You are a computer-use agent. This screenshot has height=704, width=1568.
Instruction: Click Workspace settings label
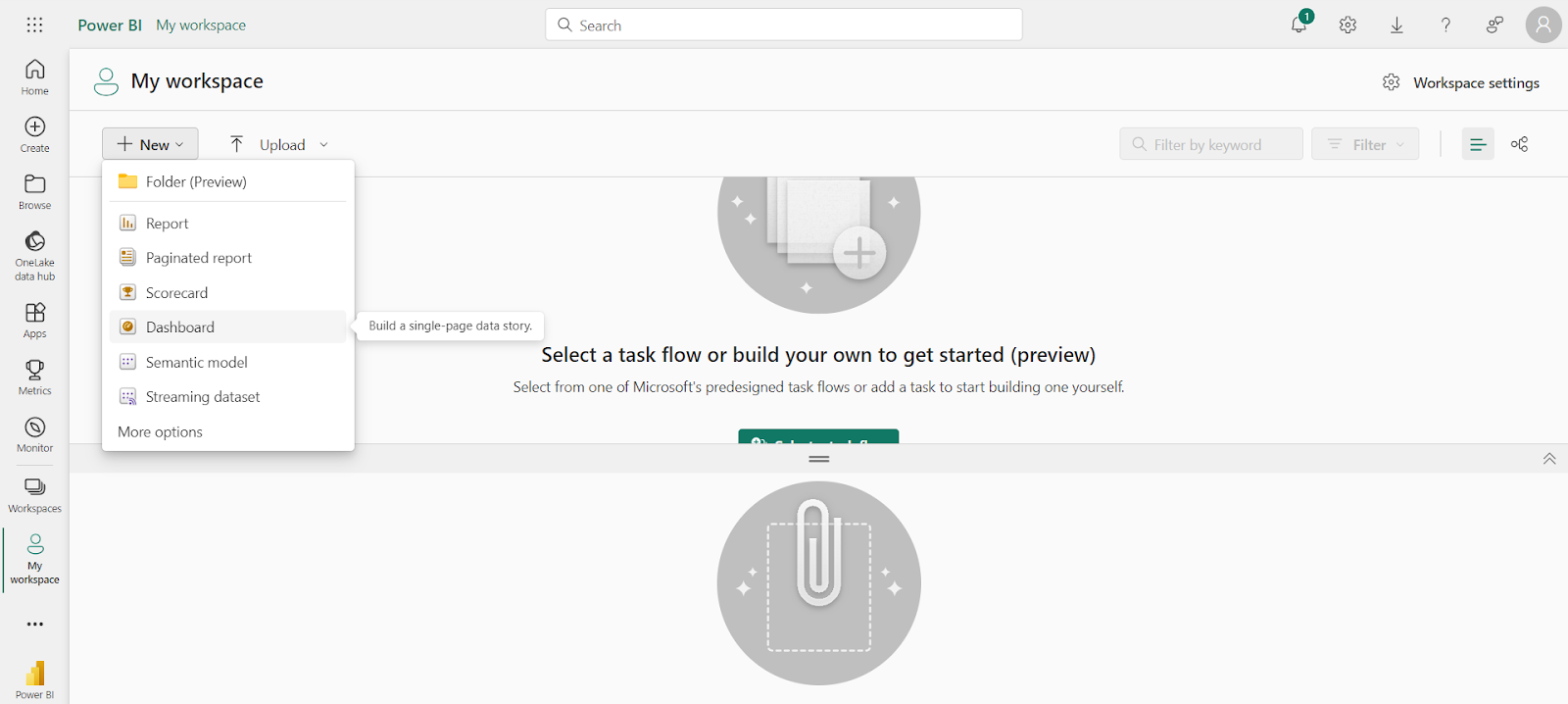click(1476, 82)
